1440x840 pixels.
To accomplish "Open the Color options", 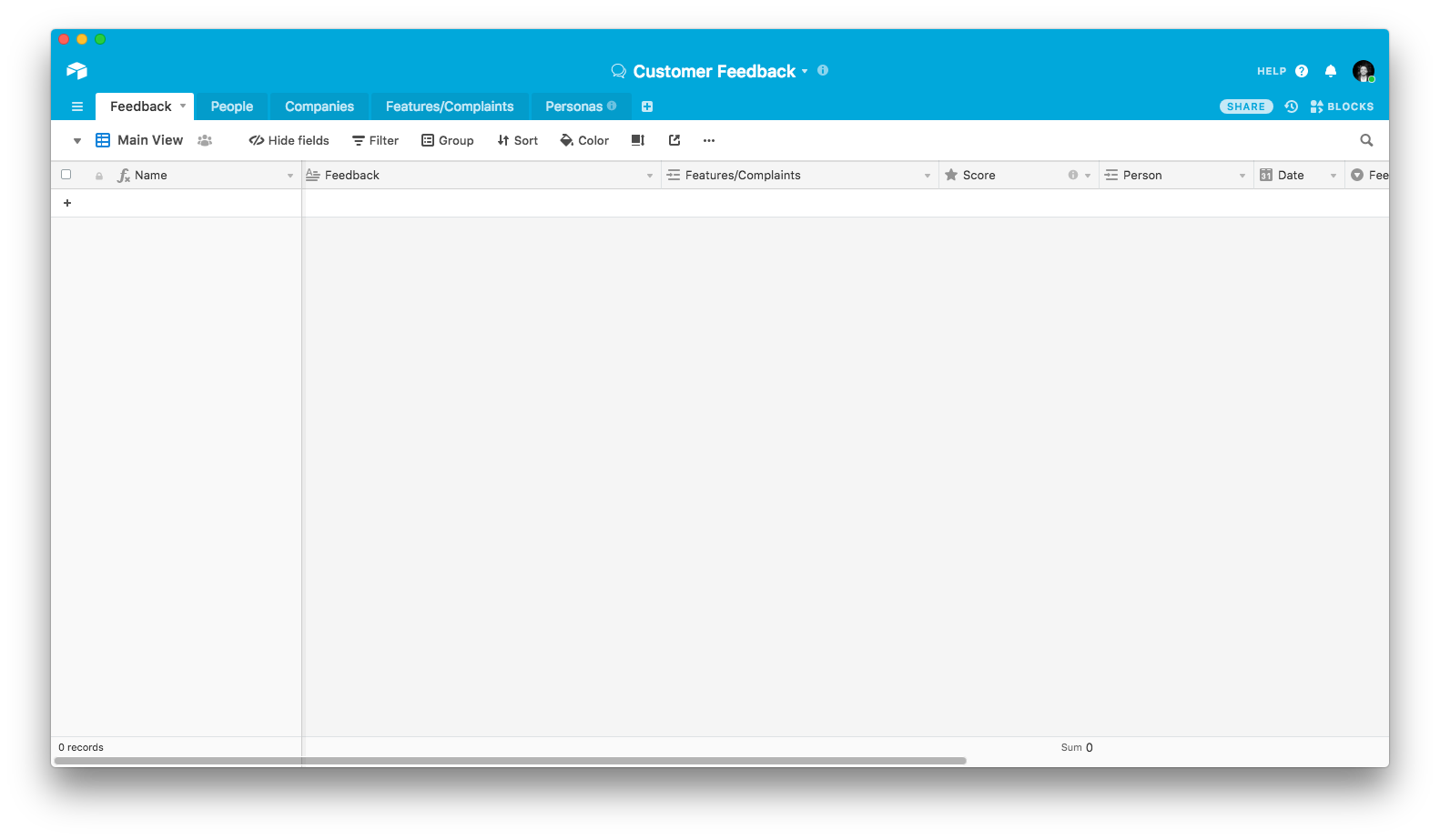I will coord(584,140).
